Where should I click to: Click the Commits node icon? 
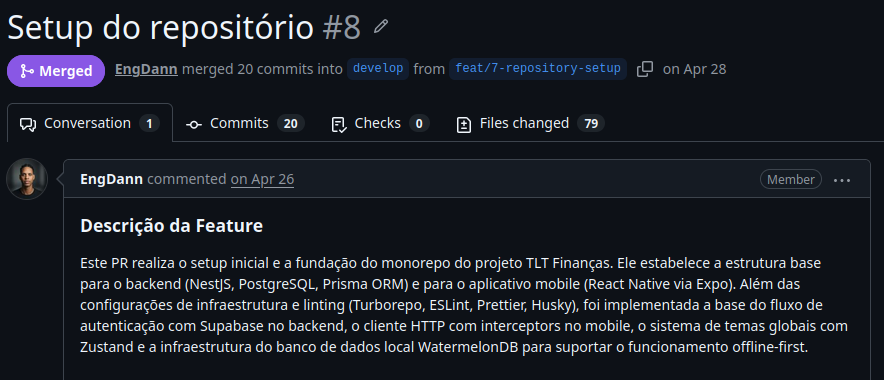[x=194, y=124]
